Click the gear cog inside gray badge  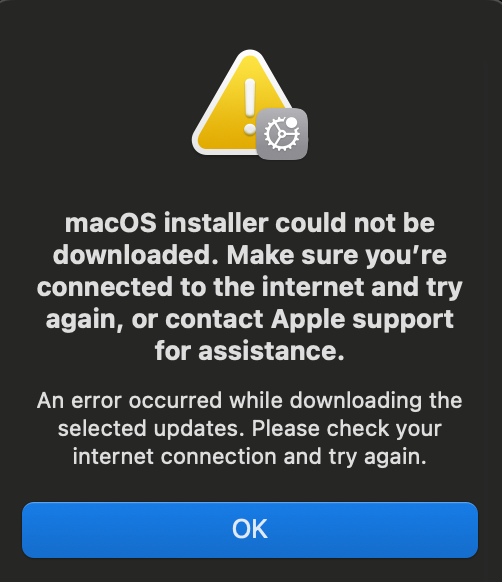[x=281, y=134]
